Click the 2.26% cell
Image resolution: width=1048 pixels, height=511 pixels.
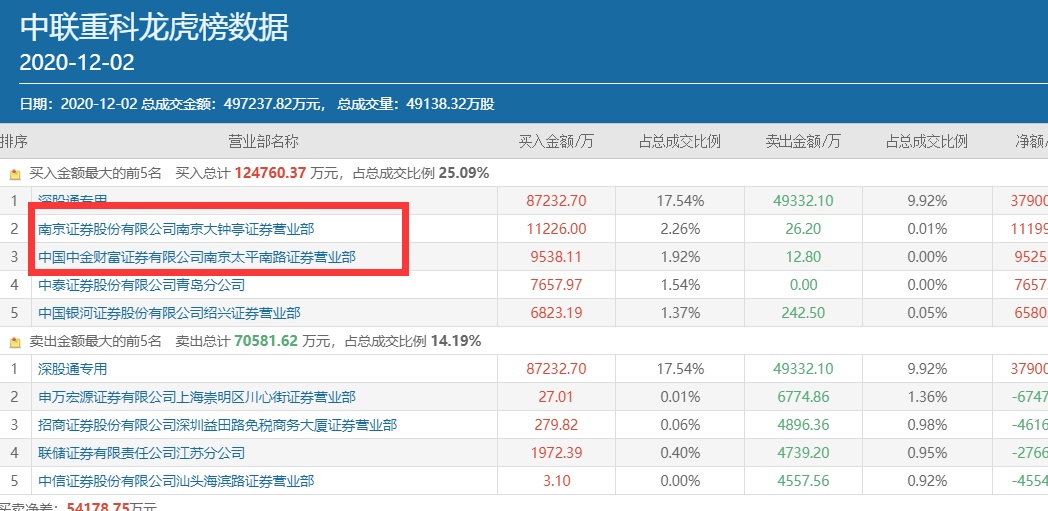(680, 229)
